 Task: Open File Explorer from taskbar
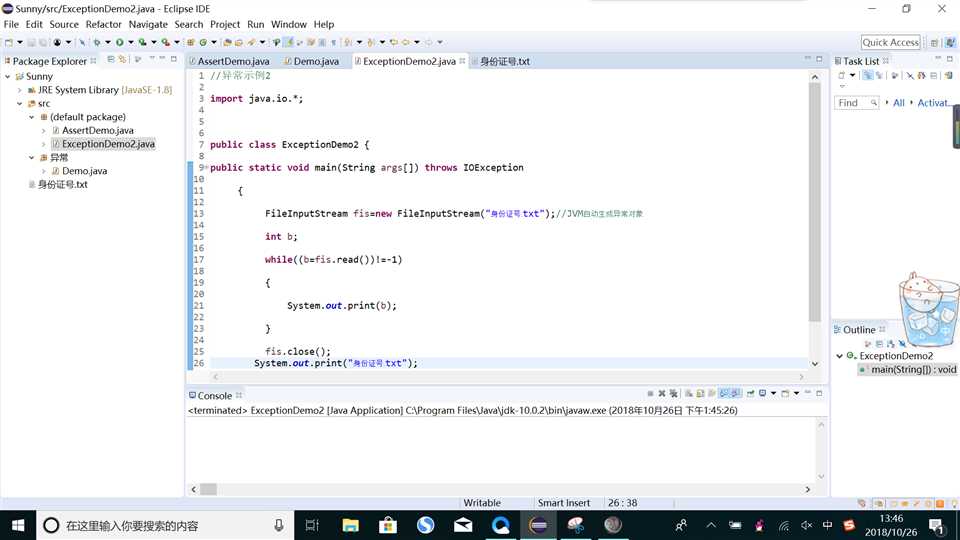click(x=350, y=525)
